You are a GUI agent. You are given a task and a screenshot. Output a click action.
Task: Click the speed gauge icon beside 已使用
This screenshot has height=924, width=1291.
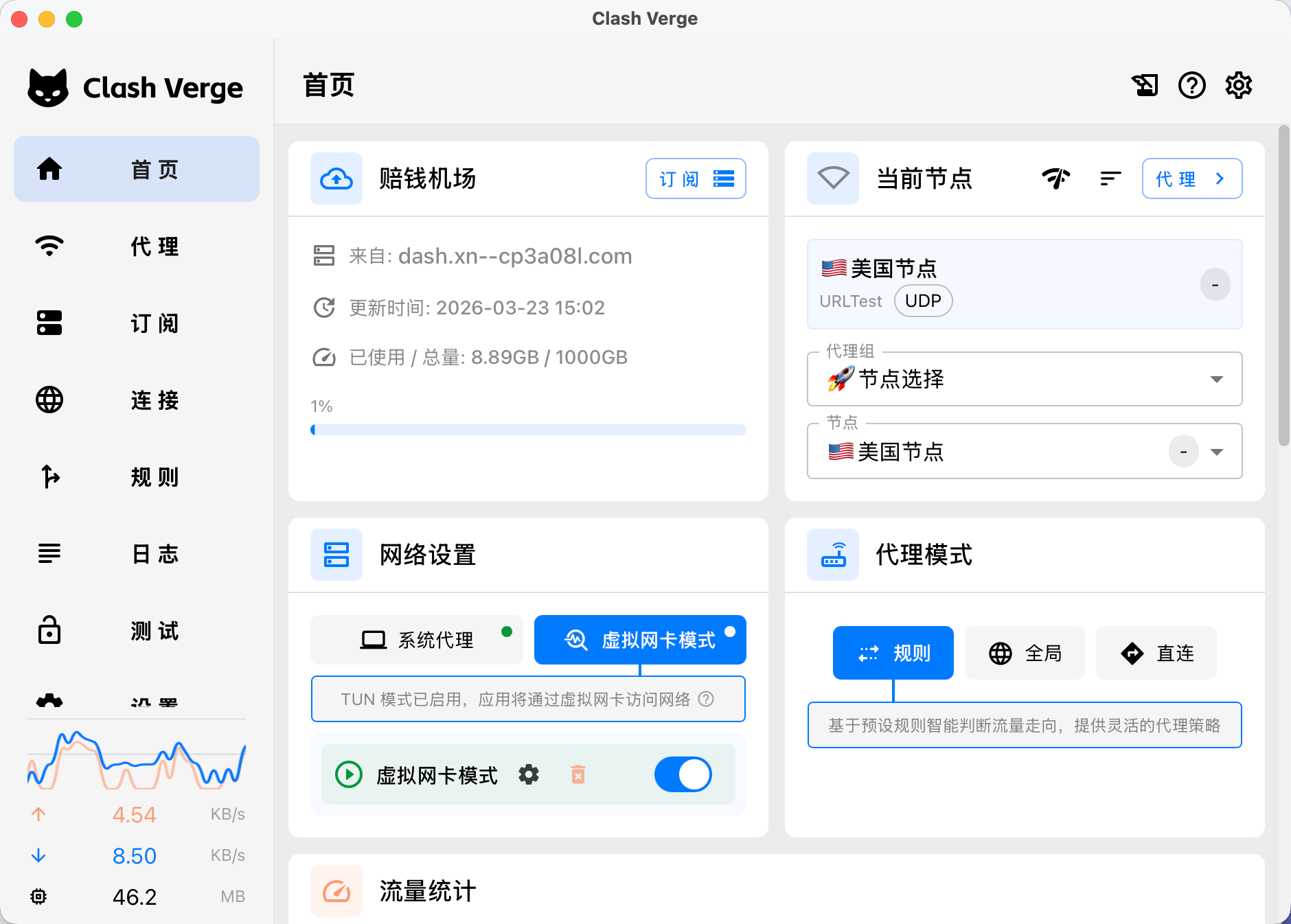[324, 358]
